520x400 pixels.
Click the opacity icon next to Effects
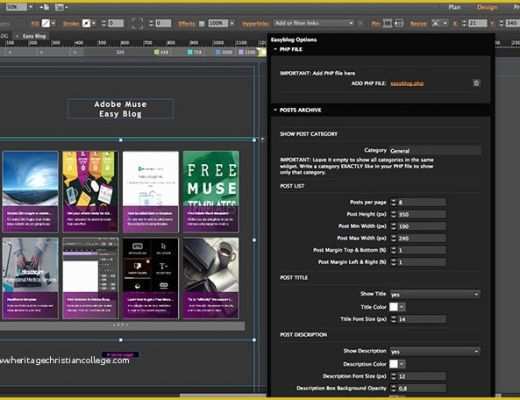pos(201,24)
